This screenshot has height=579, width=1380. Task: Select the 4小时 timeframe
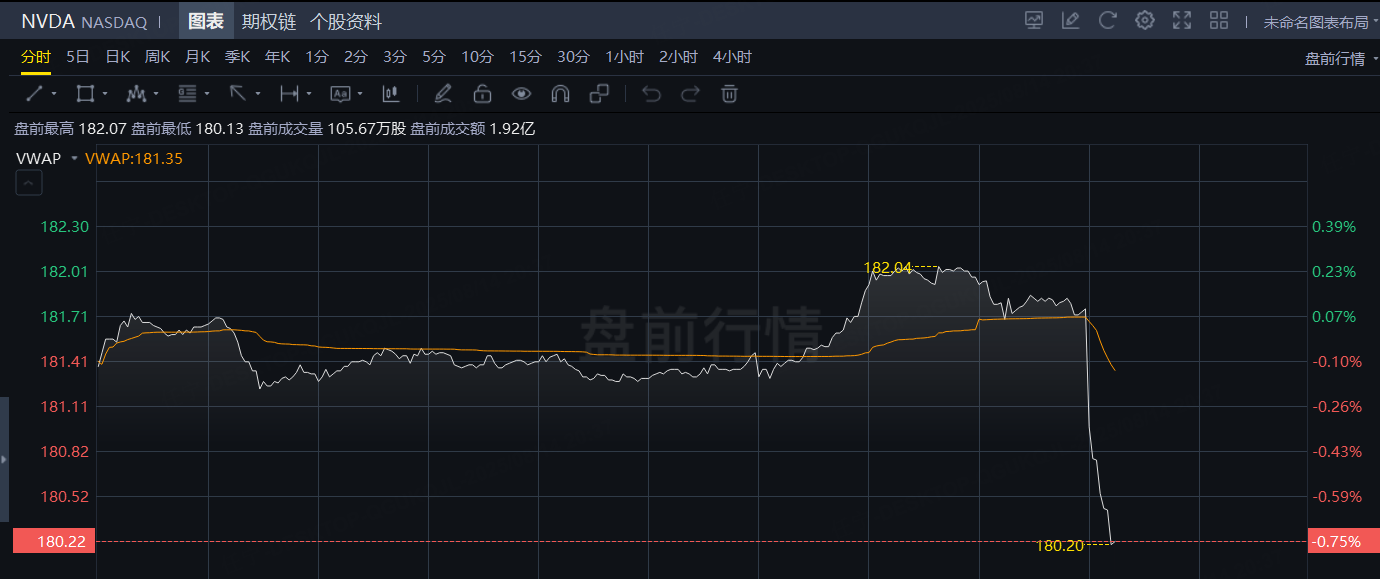[733, 57]
